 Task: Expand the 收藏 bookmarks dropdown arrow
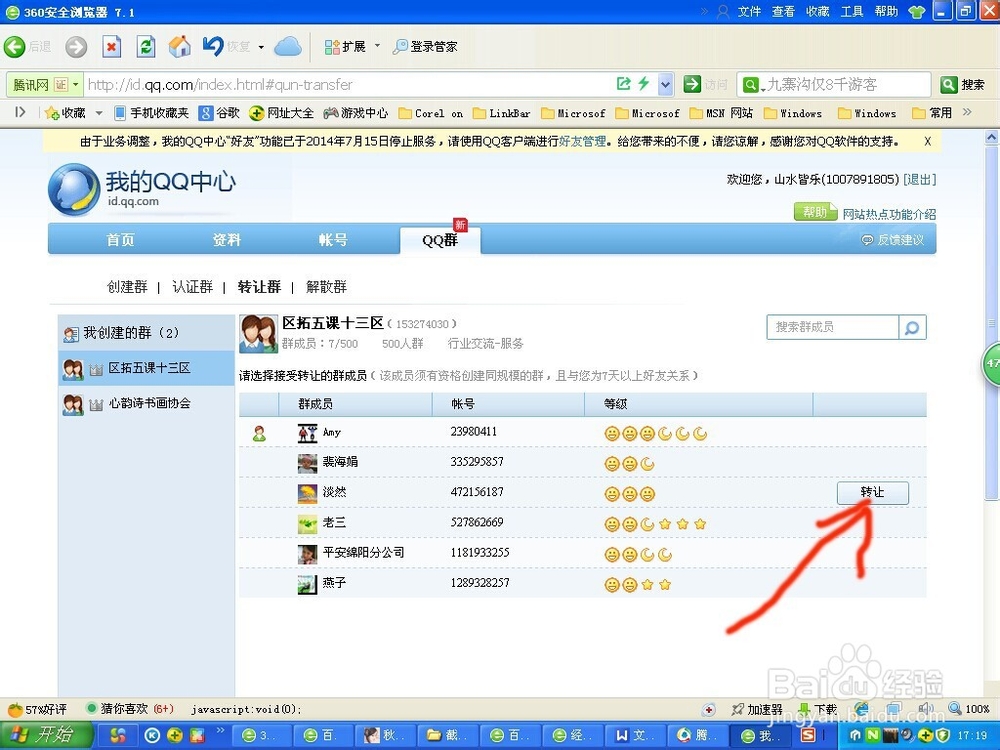point(99,114)
